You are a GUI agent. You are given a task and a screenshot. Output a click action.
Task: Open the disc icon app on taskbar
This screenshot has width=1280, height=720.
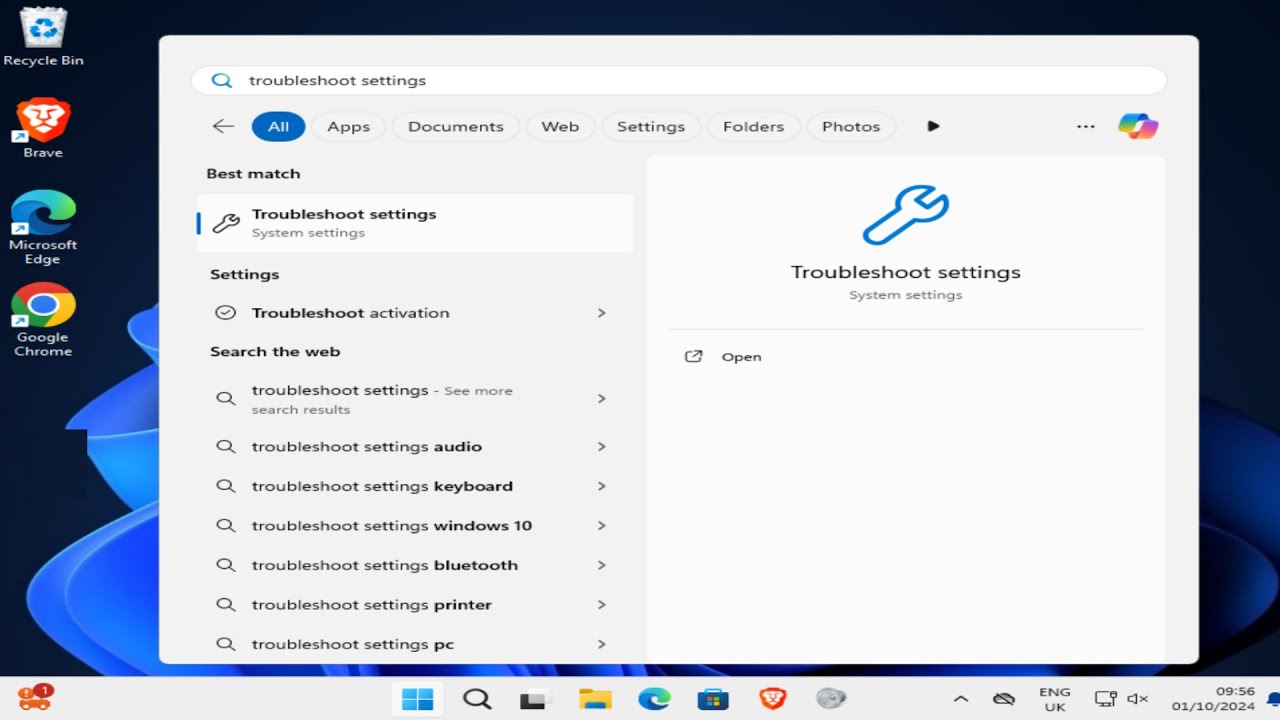pos(831,698)
